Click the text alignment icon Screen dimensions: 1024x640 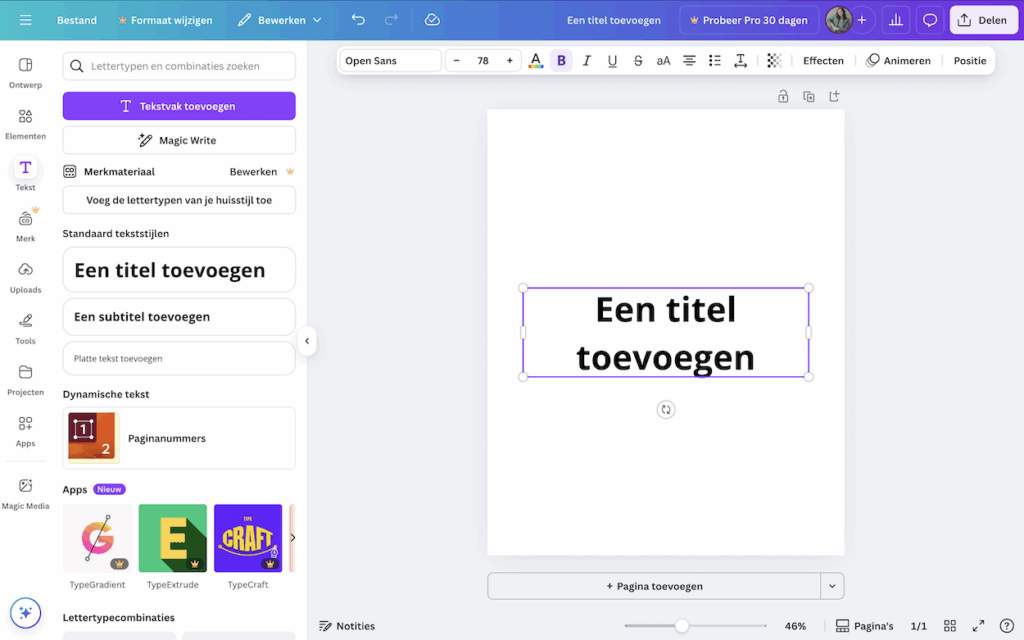click(689, 61)
